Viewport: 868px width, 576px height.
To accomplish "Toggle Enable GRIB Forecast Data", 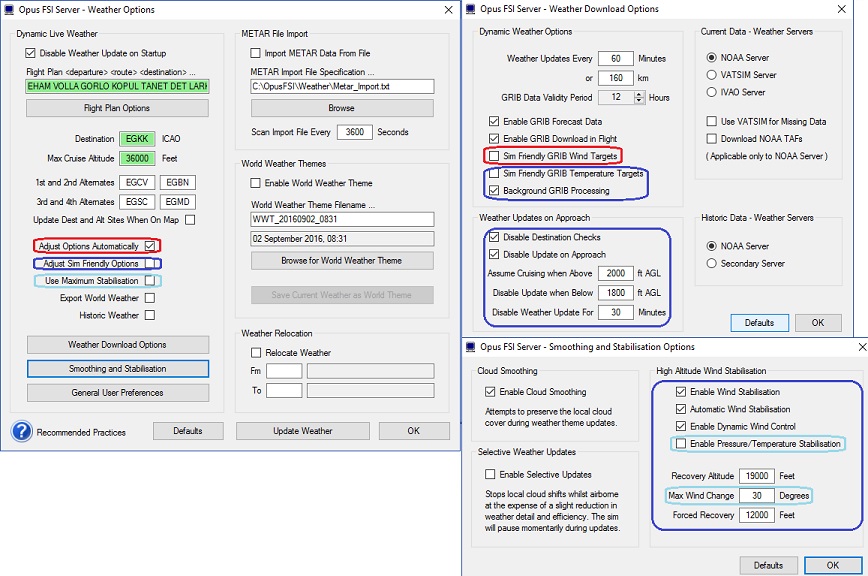I will (494, 121).
